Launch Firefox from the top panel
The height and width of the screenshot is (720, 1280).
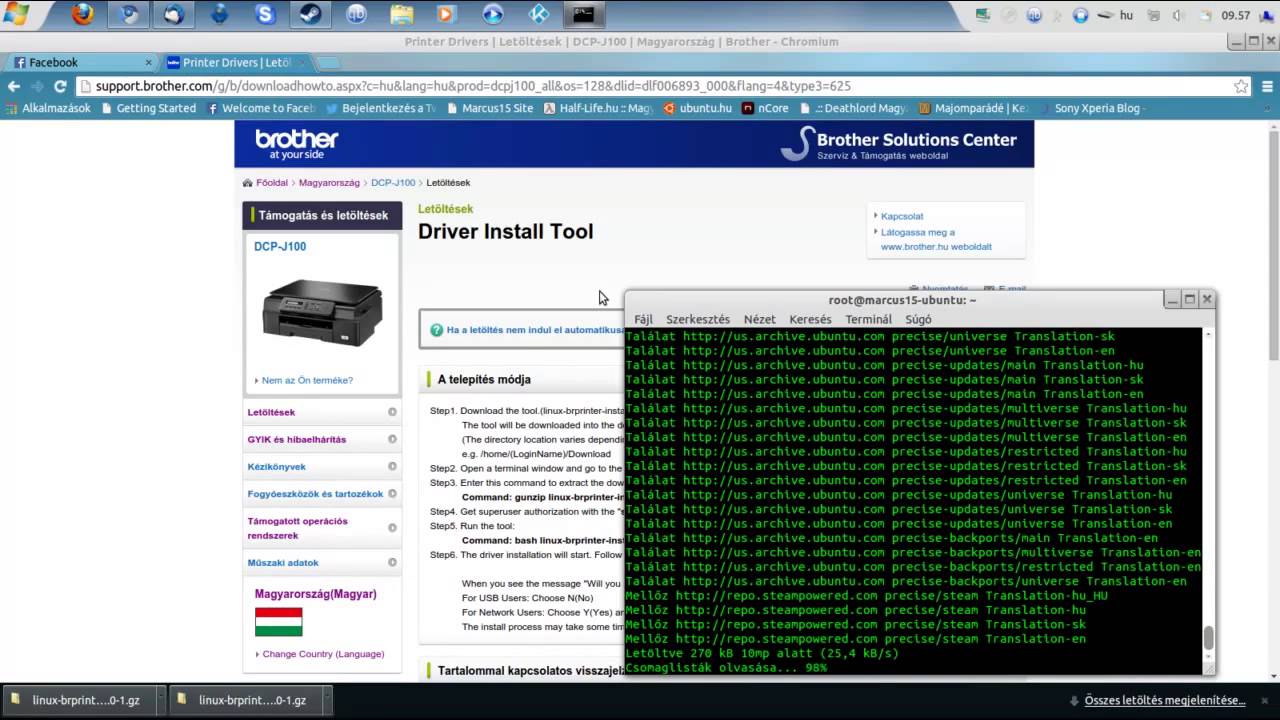83,14
